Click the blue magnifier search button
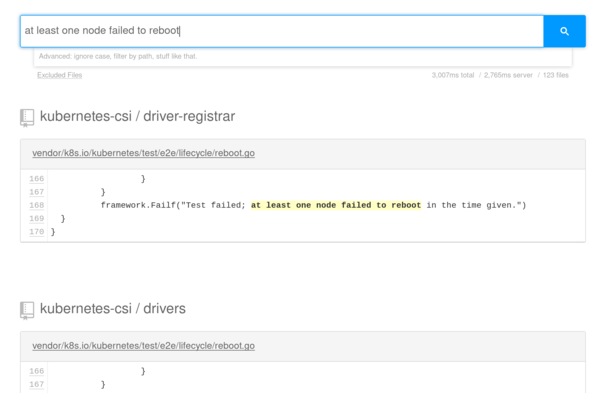Viewport: 600px width, 393px height. 564,31
